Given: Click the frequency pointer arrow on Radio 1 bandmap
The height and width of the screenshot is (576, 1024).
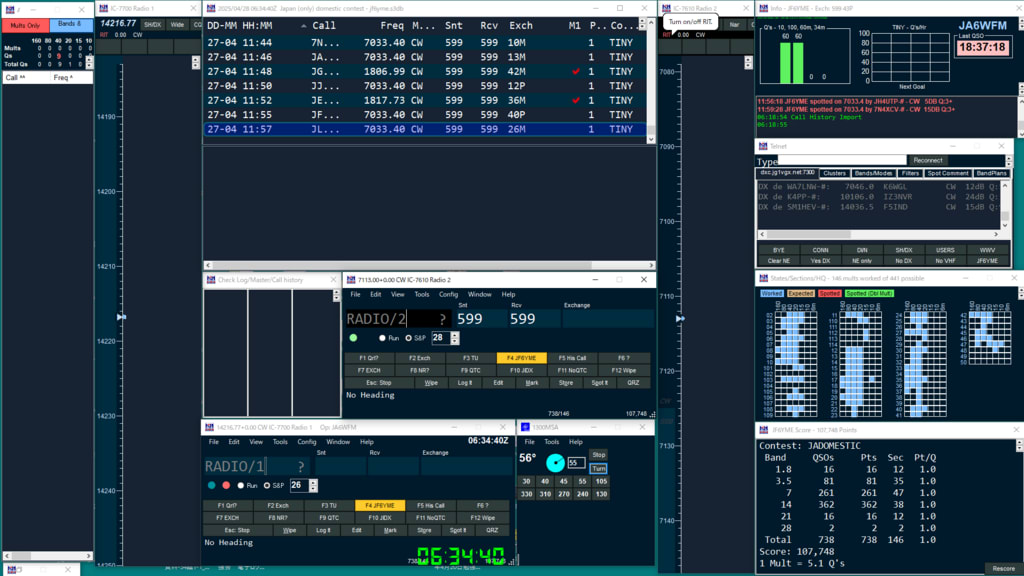Looking at the screenshot, I should [121, 317].
